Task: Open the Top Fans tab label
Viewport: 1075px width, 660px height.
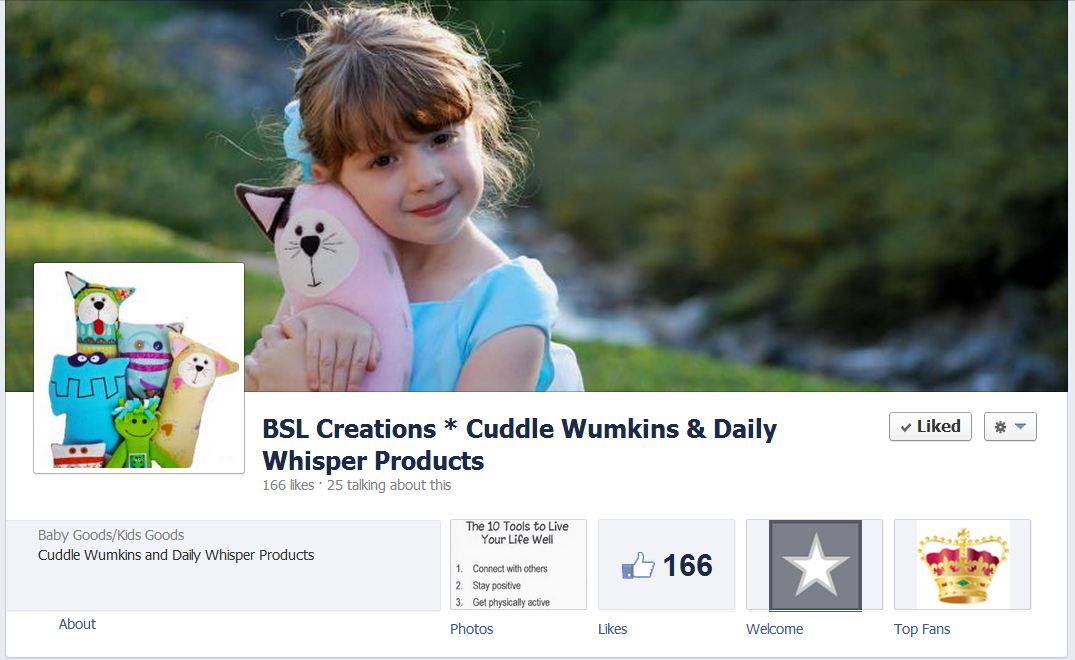Action: [x=922, y=628]
